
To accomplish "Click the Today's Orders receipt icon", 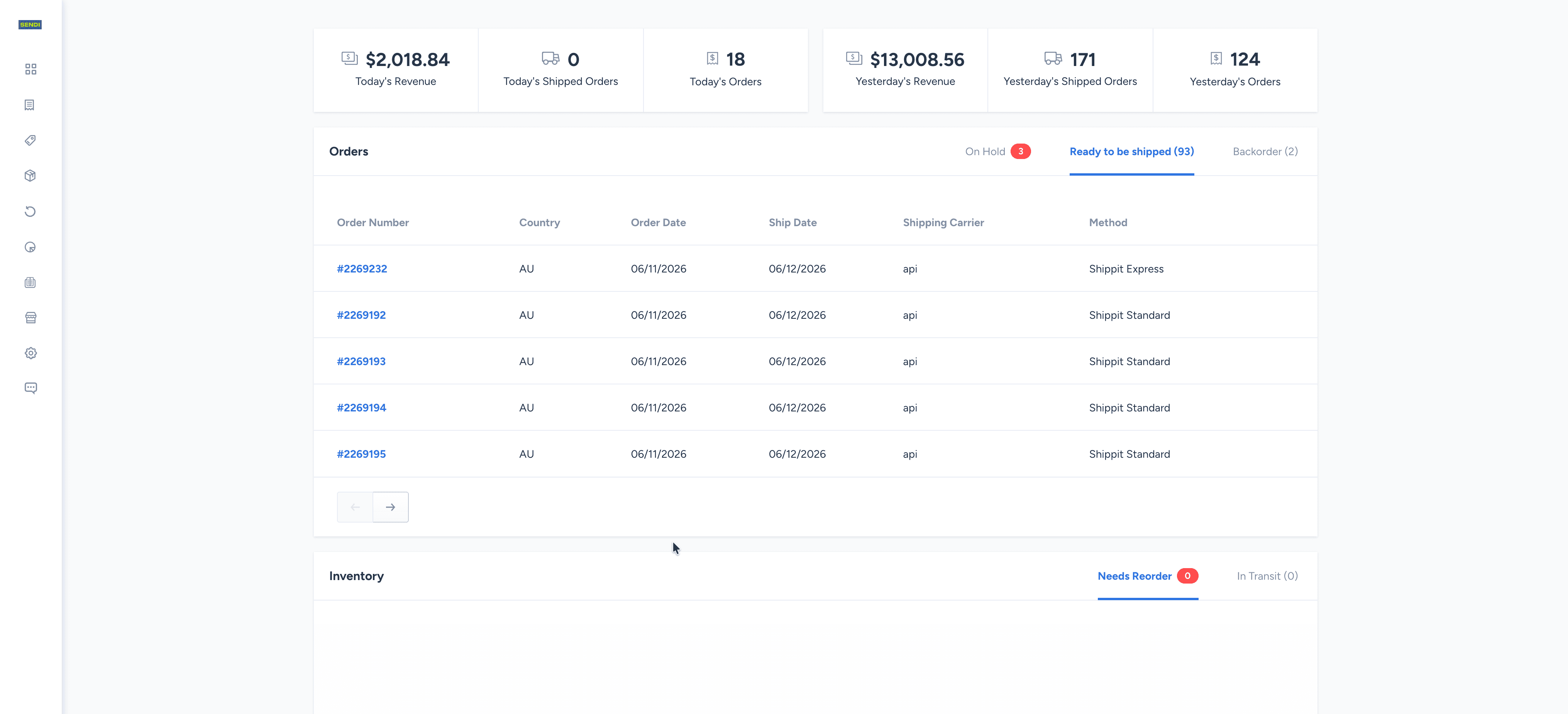I will tap(712, 58).
